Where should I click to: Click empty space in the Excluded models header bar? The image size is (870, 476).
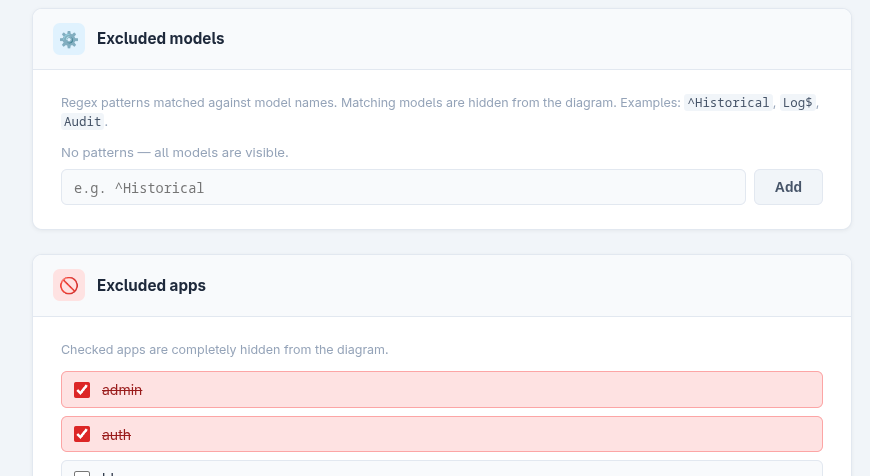(550, 39)
